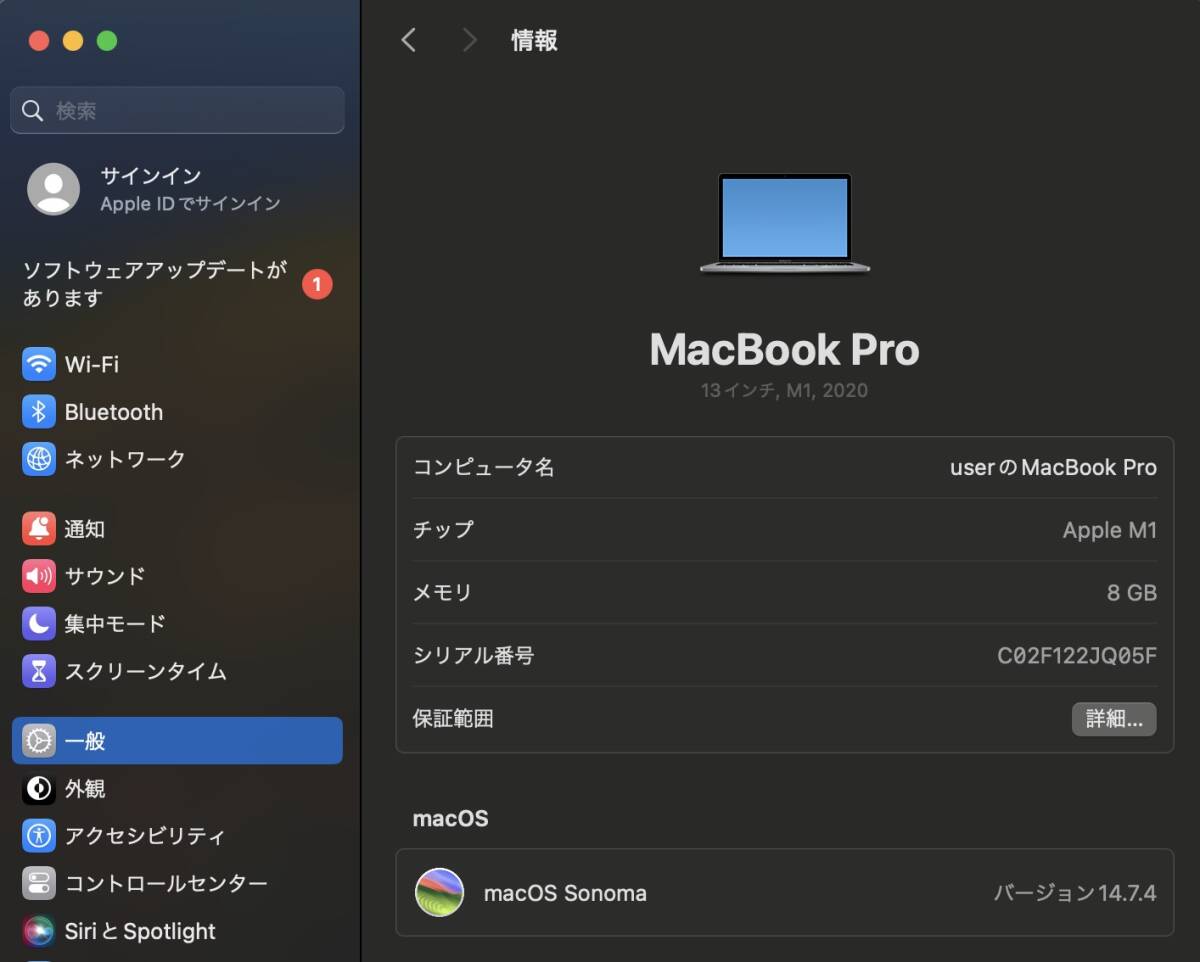Screen dimensions: 1200x962
Task: Click the 一般 gear icon
Action: tap(39, 741)
